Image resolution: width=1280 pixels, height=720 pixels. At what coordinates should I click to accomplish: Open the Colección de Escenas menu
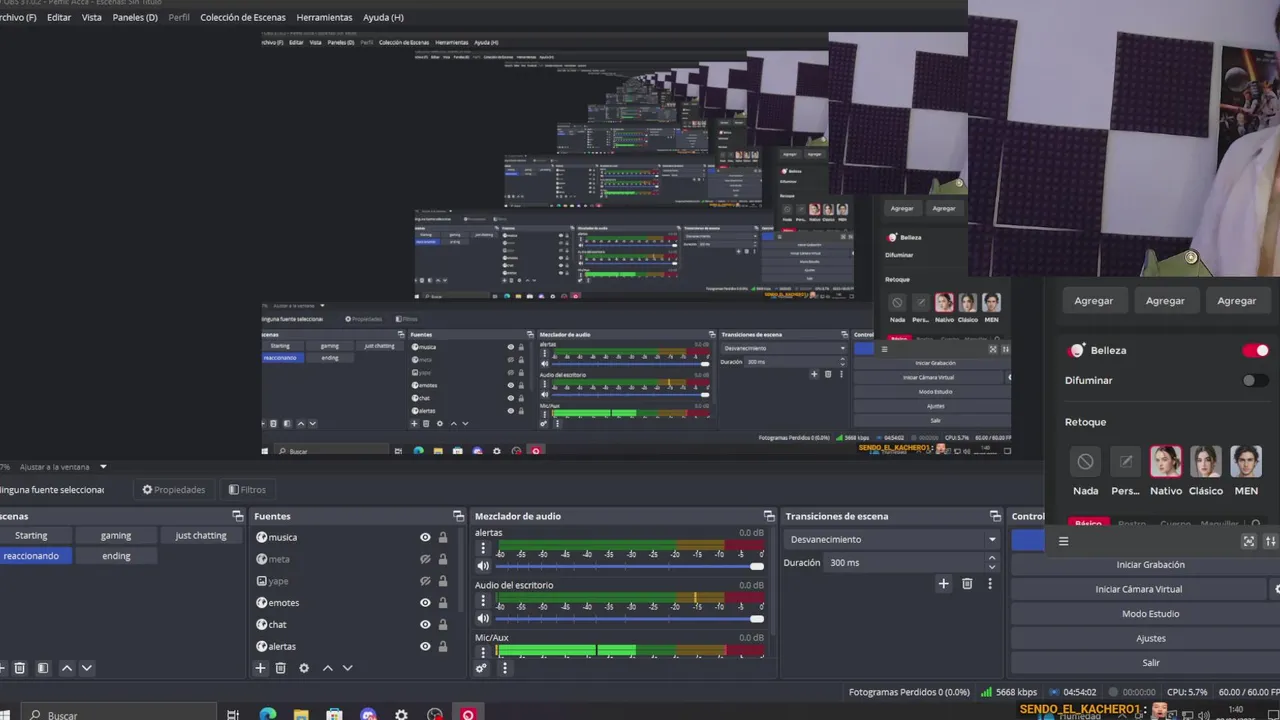(243, 17)
